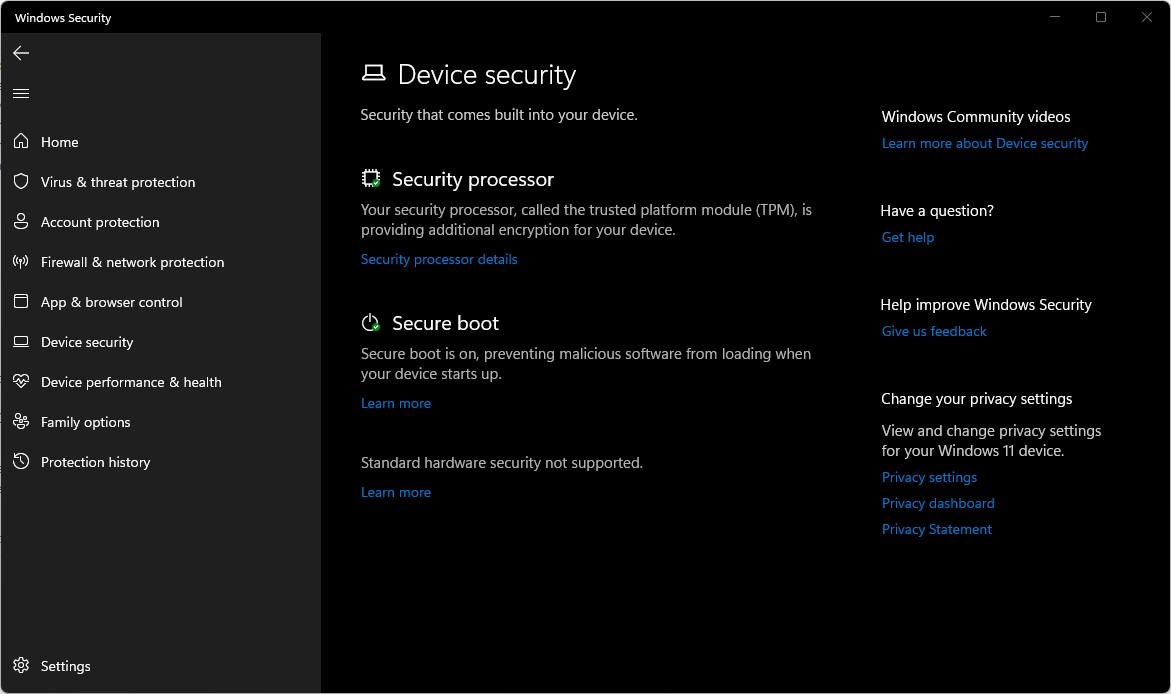Go back using the back arrow
Viewport: 1171px width, 694px height.
(x=21, y=52)
